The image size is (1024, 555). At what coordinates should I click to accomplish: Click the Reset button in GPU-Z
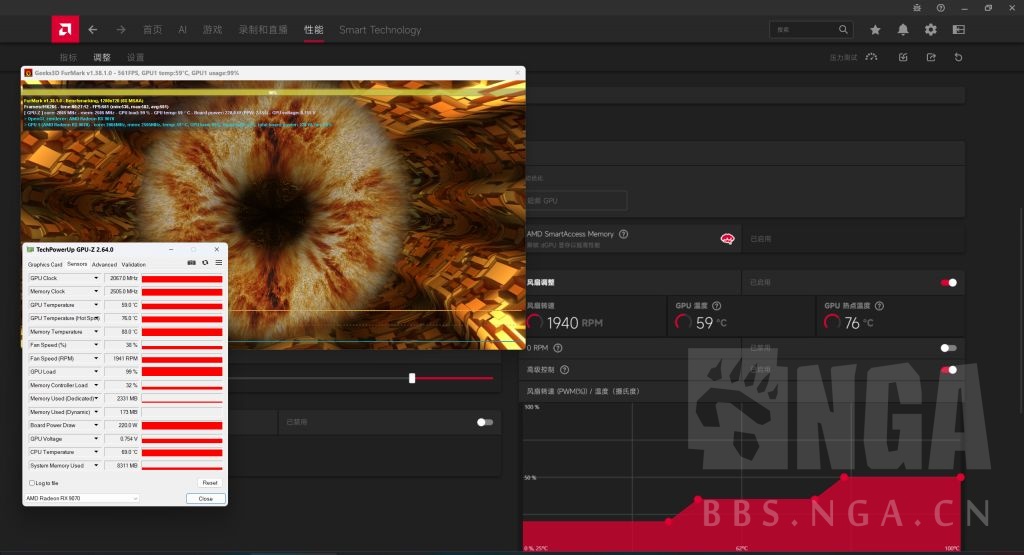coord(209,482)
